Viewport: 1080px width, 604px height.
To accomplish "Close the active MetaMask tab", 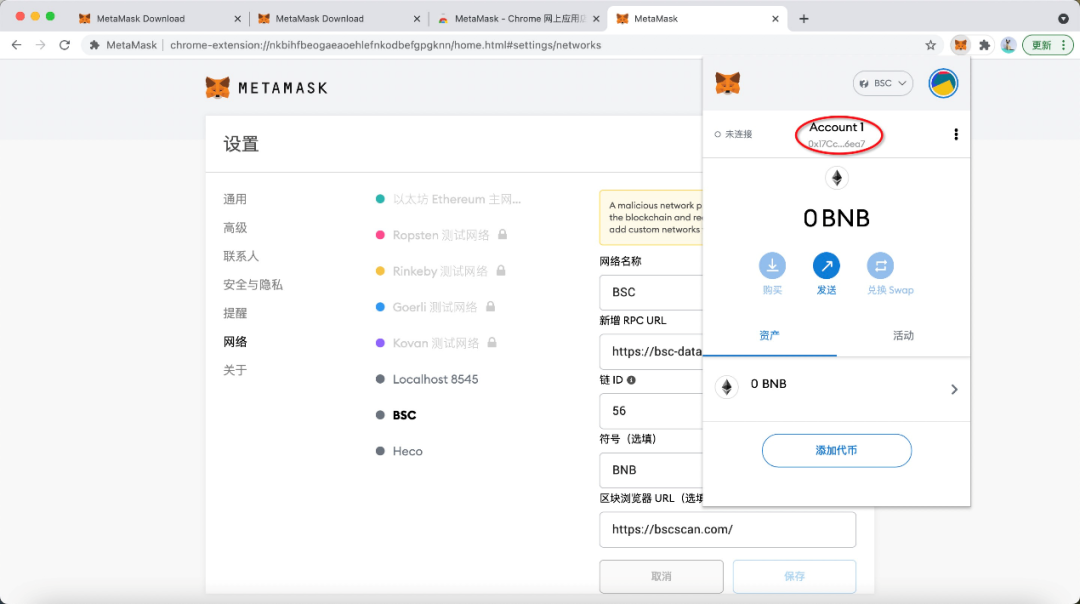I will pyautogui.click(x=775, y=19).
